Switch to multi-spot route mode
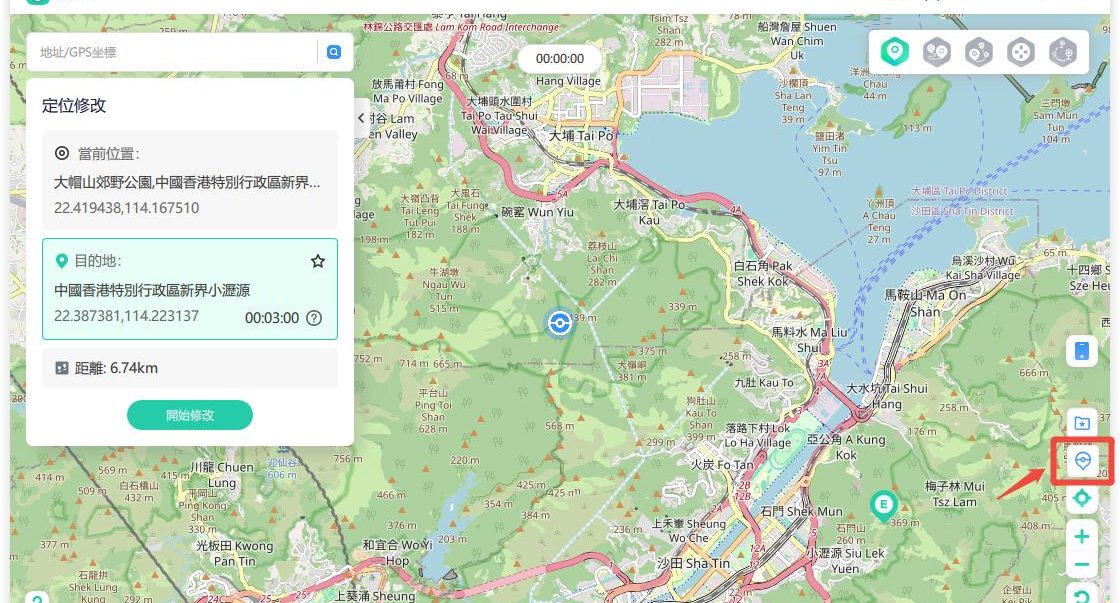1120x603 pixels. click(978, 52)
